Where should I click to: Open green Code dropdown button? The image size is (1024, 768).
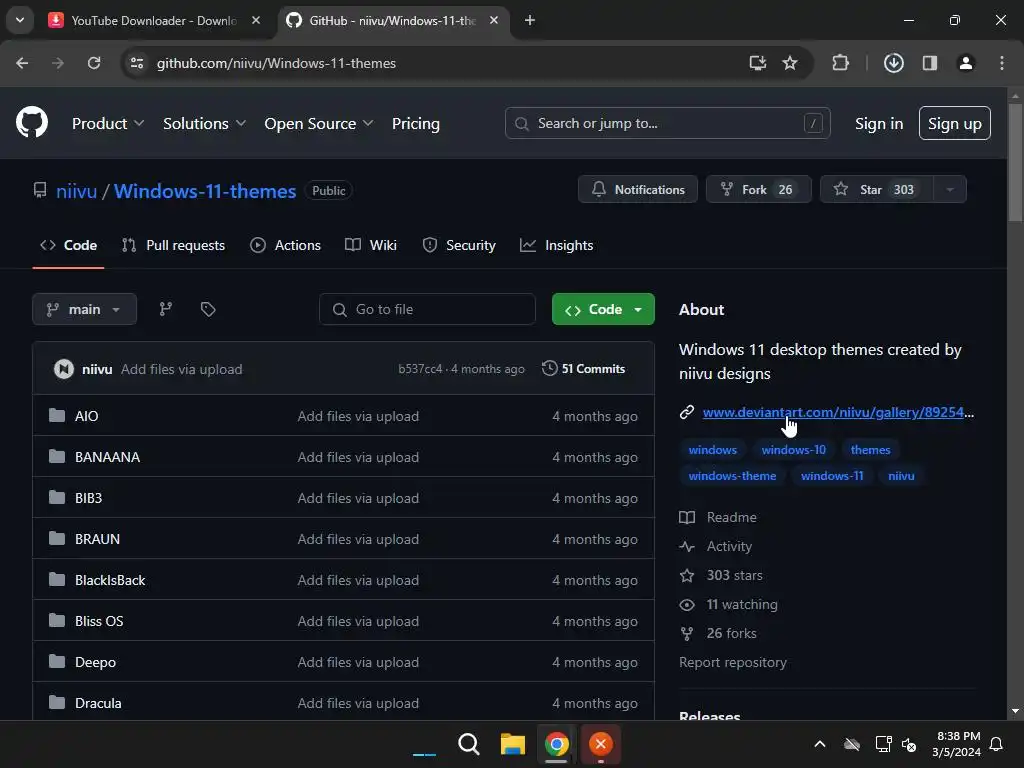(603, 309)
